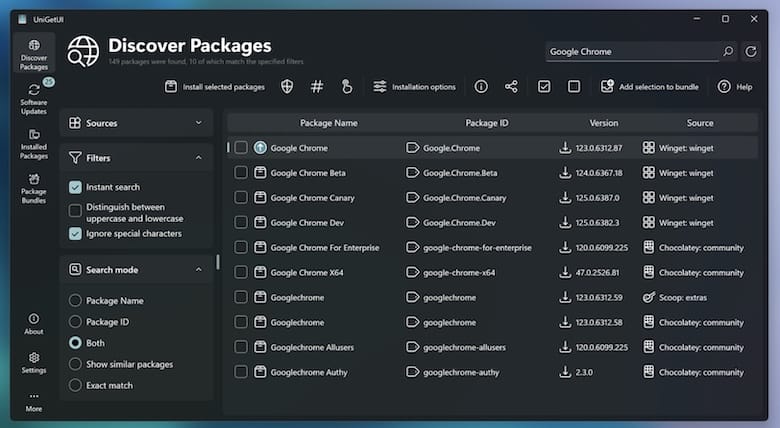Enable Distinguish between uppercase and lowercase
Viewport: 780px width, 428px height.
pos(75,211)
